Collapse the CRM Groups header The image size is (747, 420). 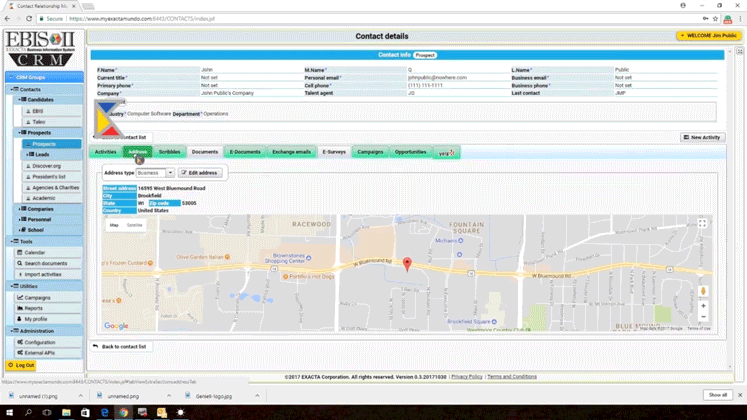pos(44,77)
